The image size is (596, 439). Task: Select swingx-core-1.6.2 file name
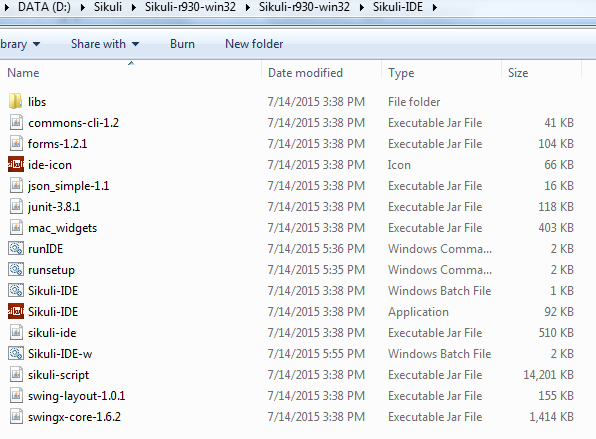(74, 417)
